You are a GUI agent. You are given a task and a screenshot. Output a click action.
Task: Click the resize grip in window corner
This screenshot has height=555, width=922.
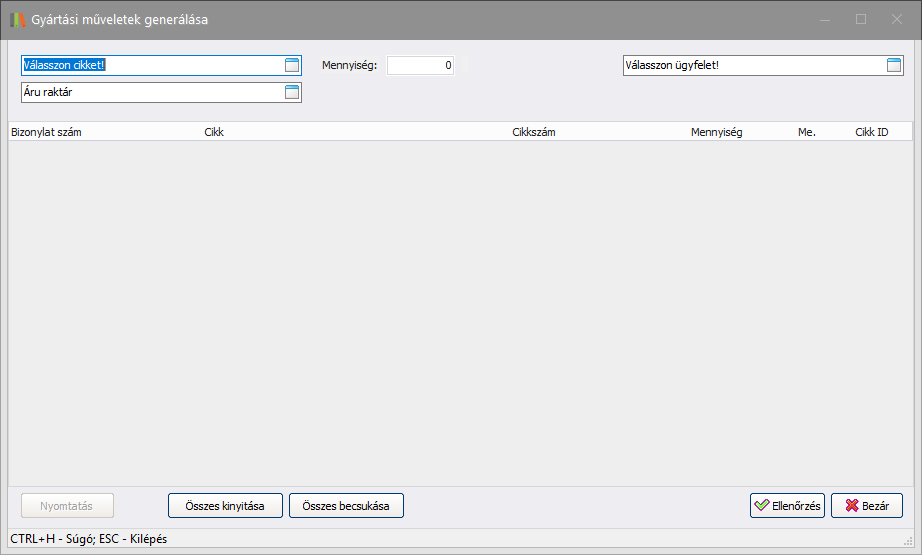pyautogui.click(x=908, y=540)
